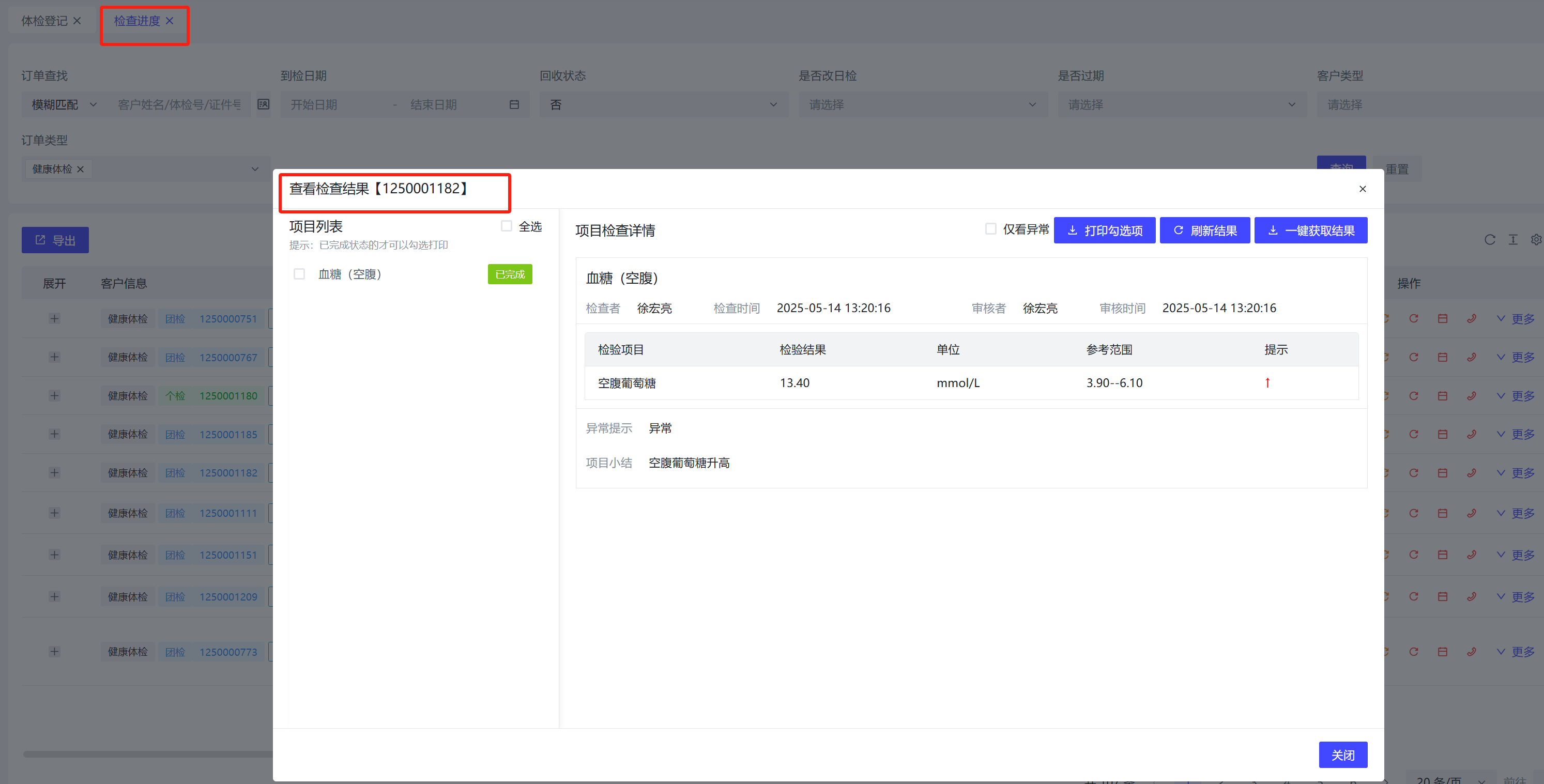Image resolution: width=1544 pixels, height=784 pixels.
Task: Remove the 健康体检 tag from 订单类型
Action: (80, 169)
